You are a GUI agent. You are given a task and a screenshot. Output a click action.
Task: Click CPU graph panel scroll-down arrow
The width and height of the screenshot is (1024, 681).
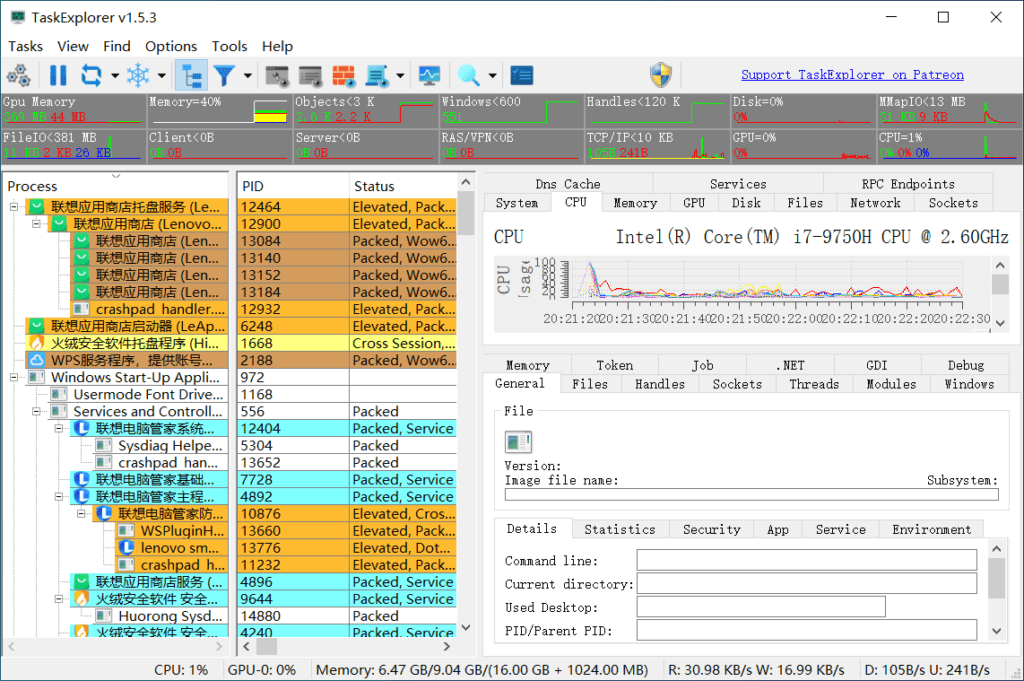(x=1000, y=323)
